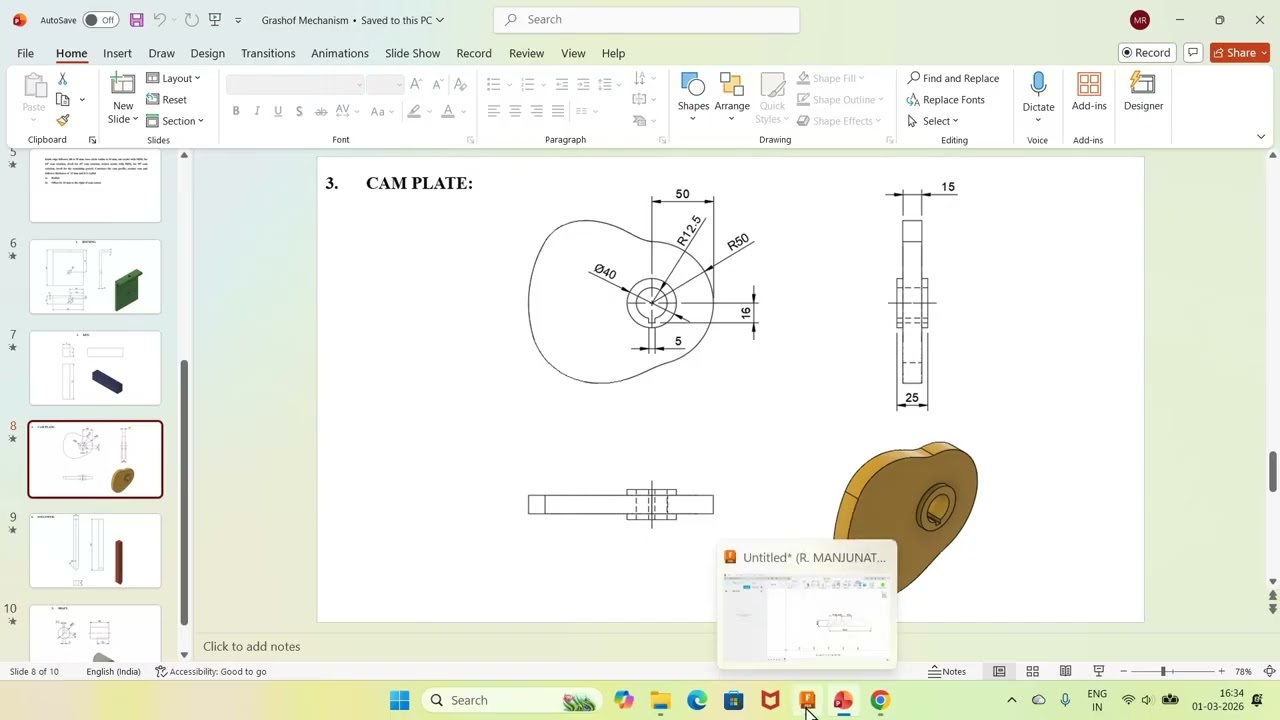Open the Add-ins pane
The height and width of the screenshot is (720, 1280).
(x=1089, y=92)
